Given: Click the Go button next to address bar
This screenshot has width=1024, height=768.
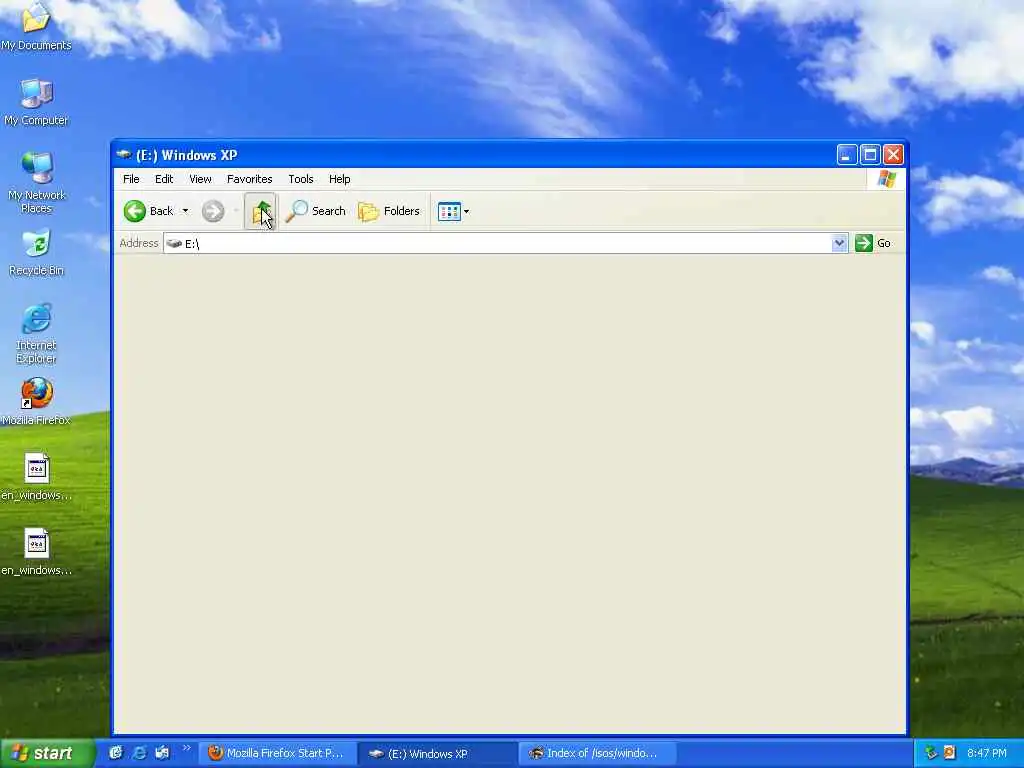Looking at the screenshot, I should pyautogui.click(x=873, y=243).
